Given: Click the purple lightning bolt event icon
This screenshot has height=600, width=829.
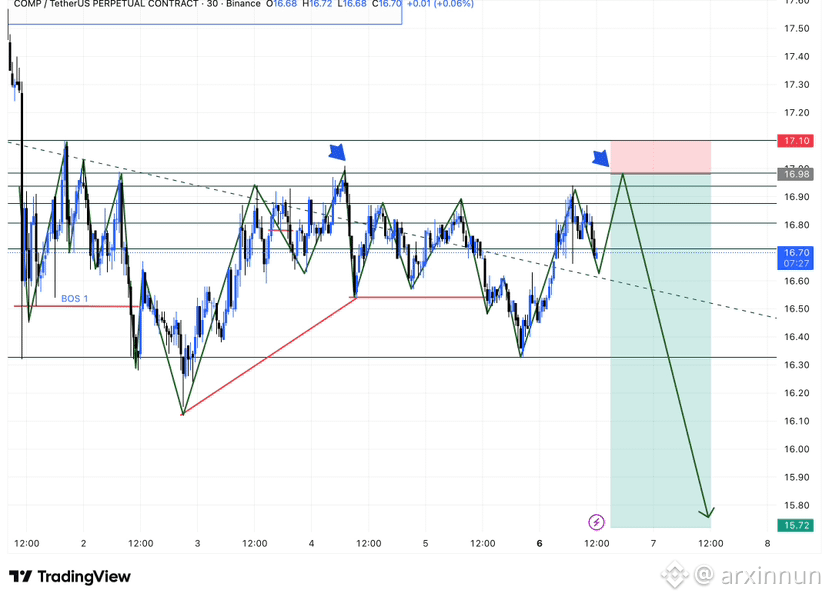Looking at the screenshot, I should click(x=596, y=522).
